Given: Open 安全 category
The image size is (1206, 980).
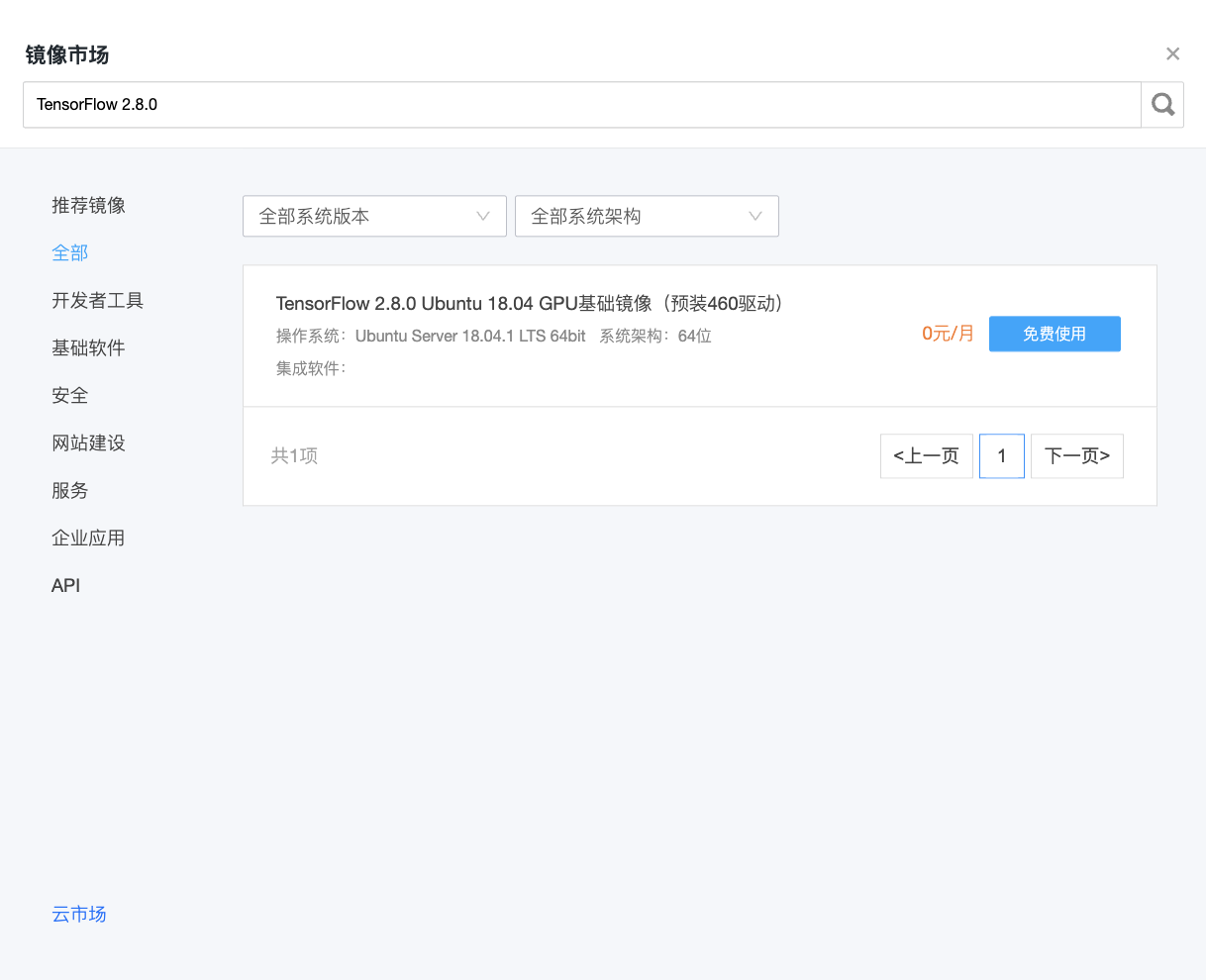Looking at the screenshot, I should [70, 395].
